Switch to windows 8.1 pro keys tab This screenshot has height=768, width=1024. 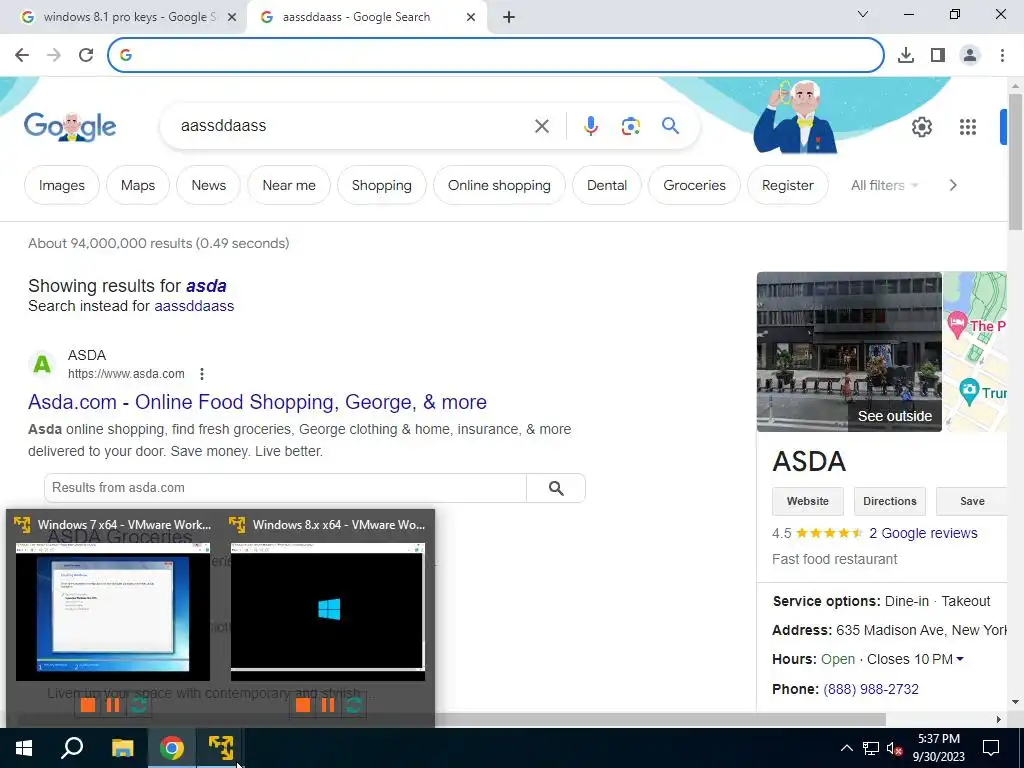pos(129,17)
